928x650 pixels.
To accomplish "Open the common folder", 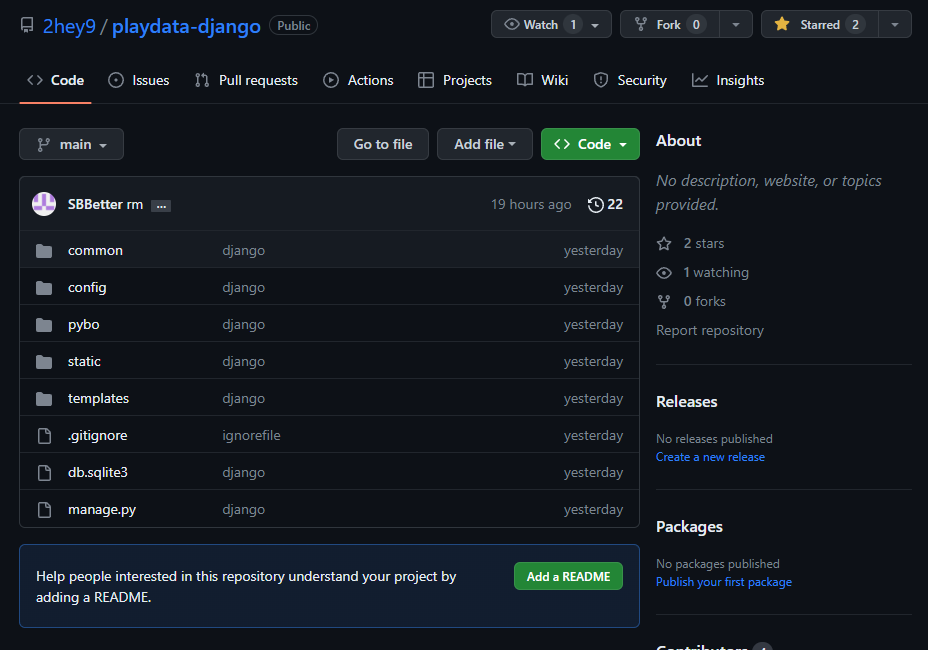I will (95, 250).
